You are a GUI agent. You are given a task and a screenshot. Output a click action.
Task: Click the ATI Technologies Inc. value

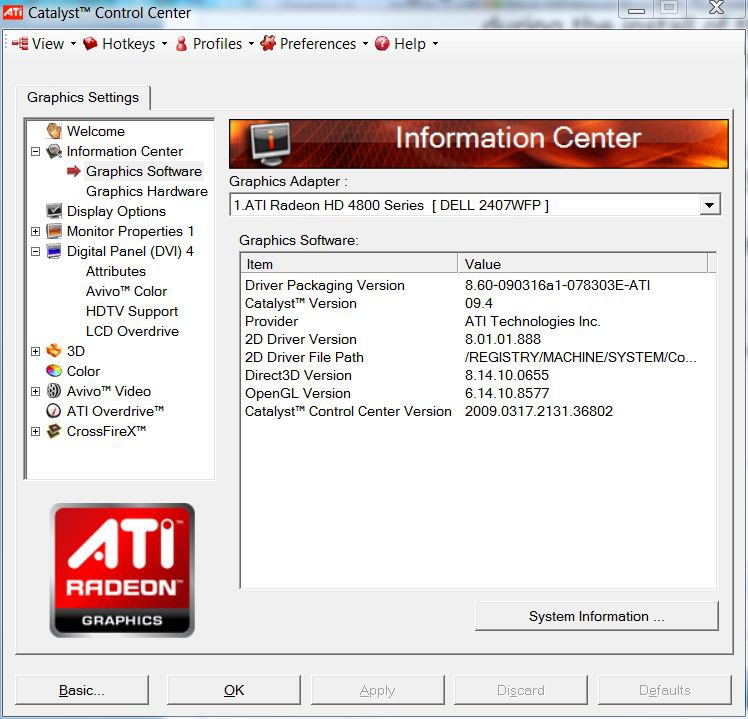532,322
